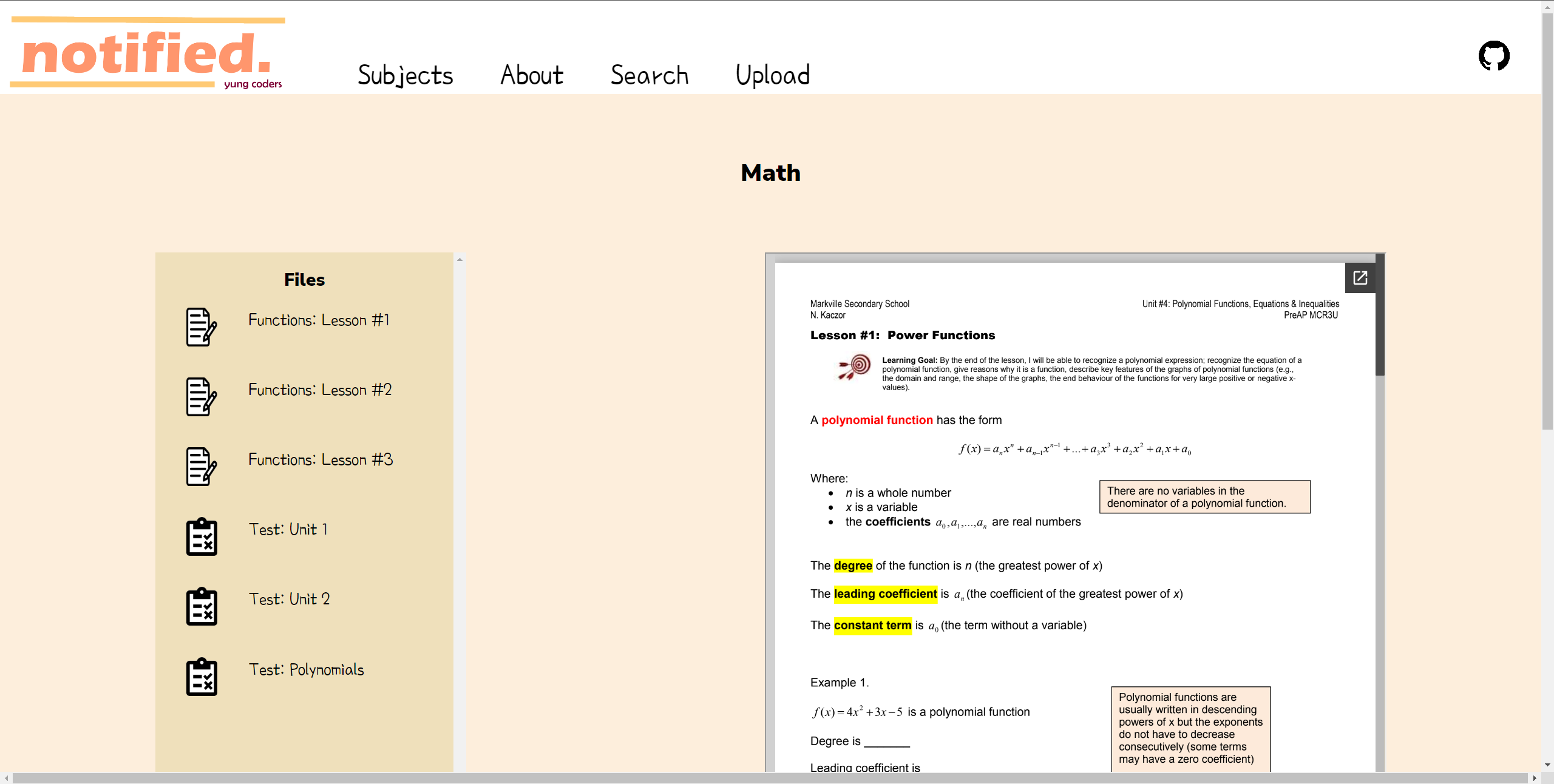Open the Test: Polynomials file link
The image size is (1554, 784).
pyautogui.click(x=306, y=669)
